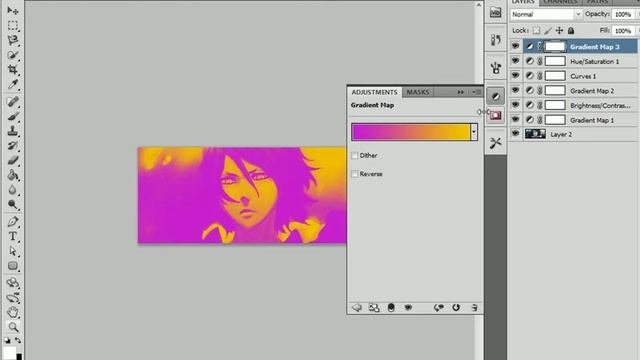Select the 3D Rotate tool
640x360 pixels.
point(13,282)
